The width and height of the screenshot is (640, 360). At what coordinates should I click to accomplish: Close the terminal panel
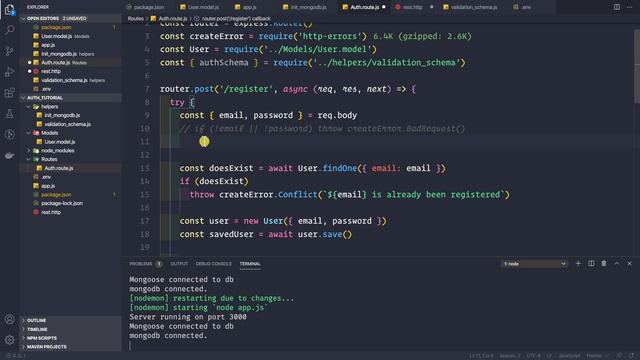(x=629, y=264)
